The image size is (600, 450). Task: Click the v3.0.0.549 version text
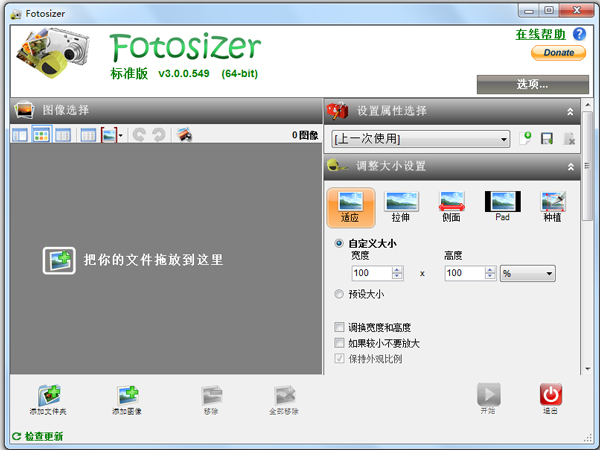tap(184, 73)
